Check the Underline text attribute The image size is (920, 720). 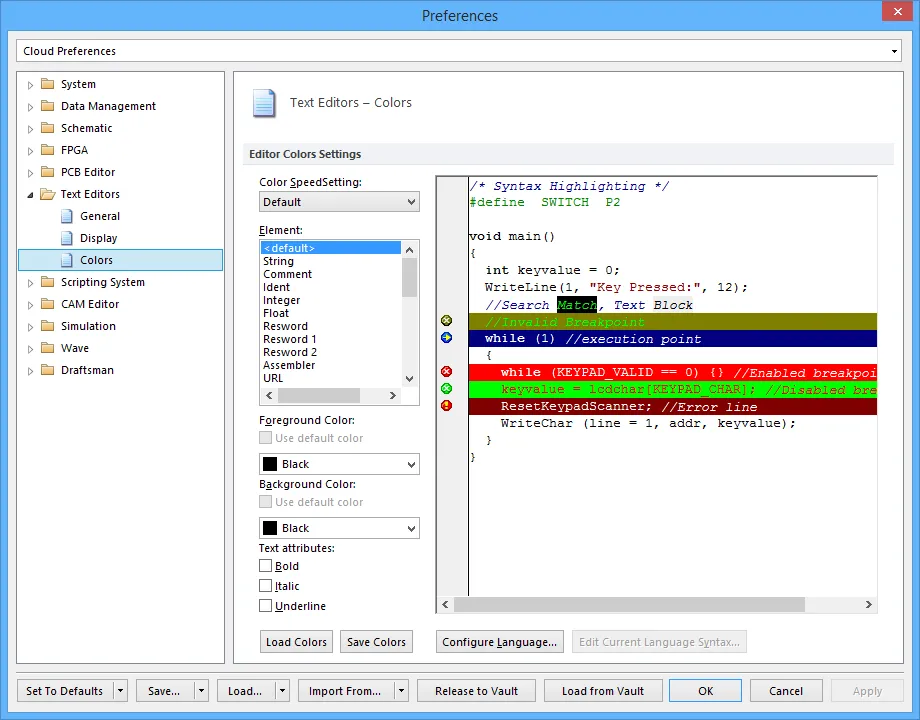coord(266,606)
